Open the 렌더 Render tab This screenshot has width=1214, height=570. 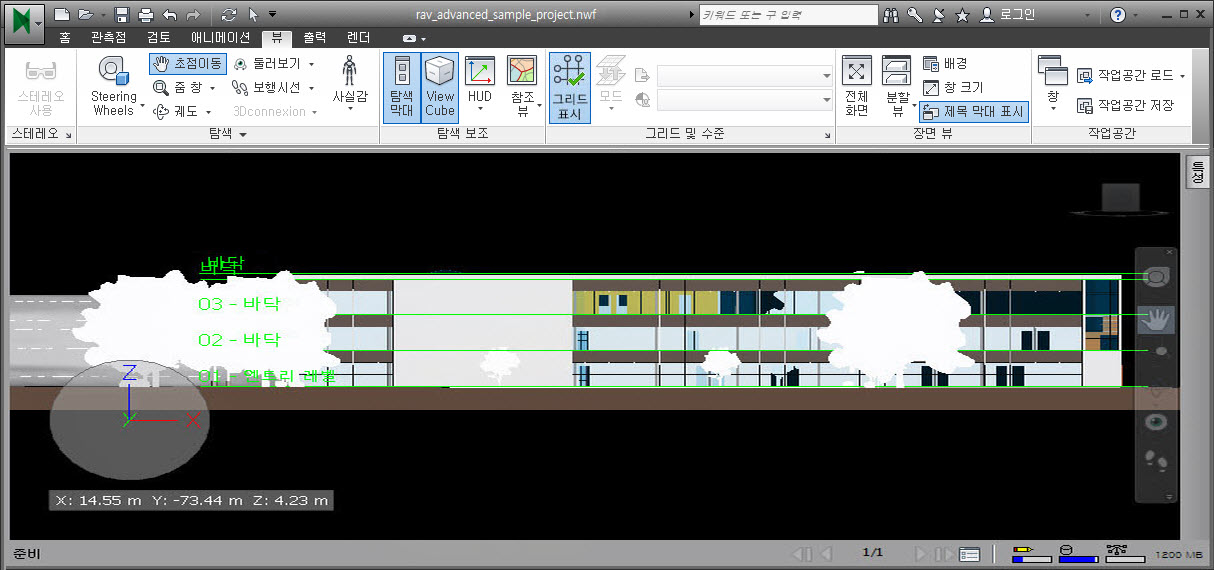click(359, 38)
